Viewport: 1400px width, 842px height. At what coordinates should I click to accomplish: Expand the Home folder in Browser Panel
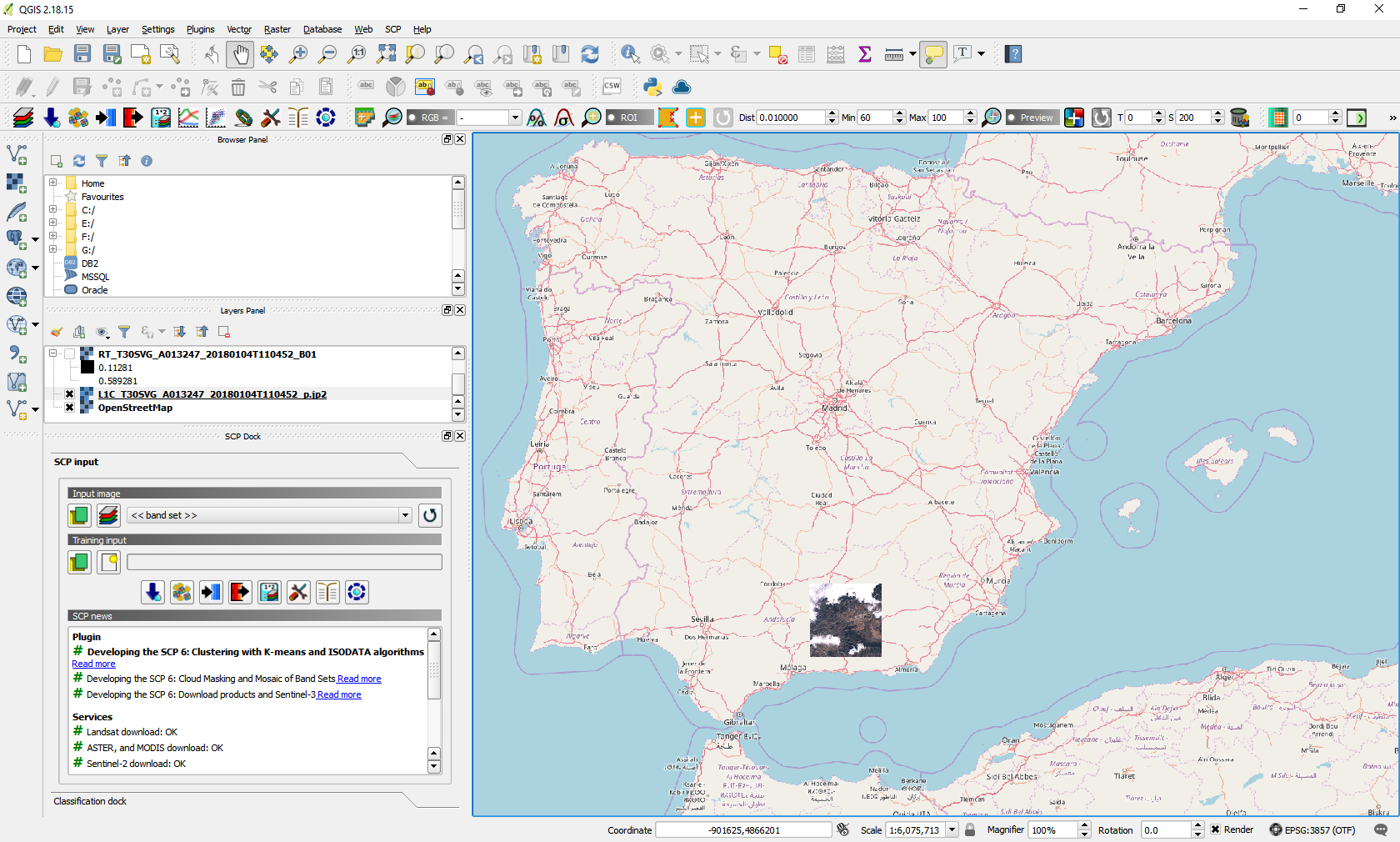point(53,183)
